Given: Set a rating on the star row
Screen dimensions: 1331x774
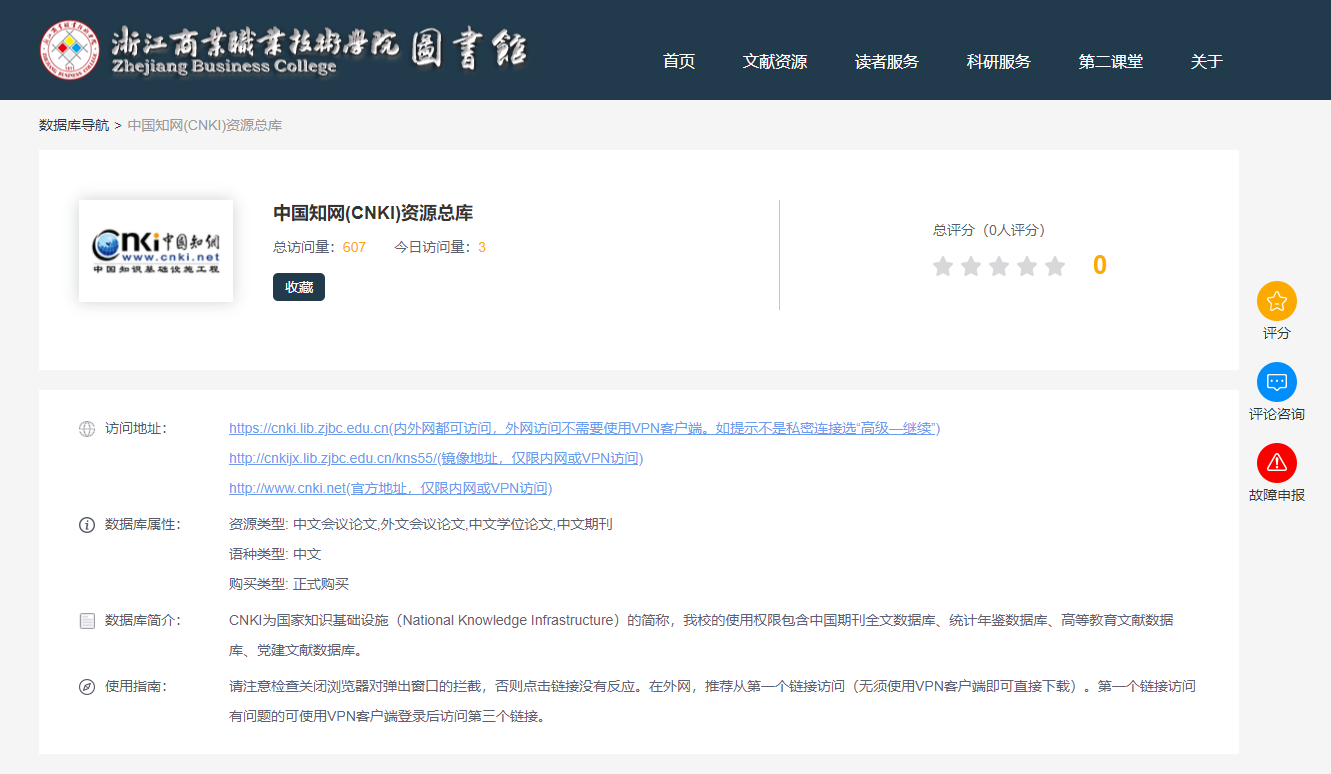Looking at the screenshot, I should [998, 266].
